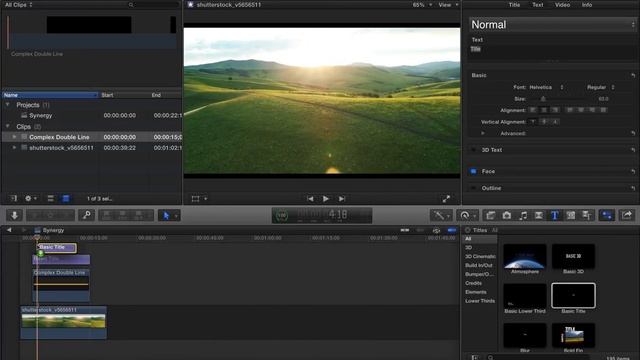
Task: Play the clip in the viewer
Action: tap(325, 199)
